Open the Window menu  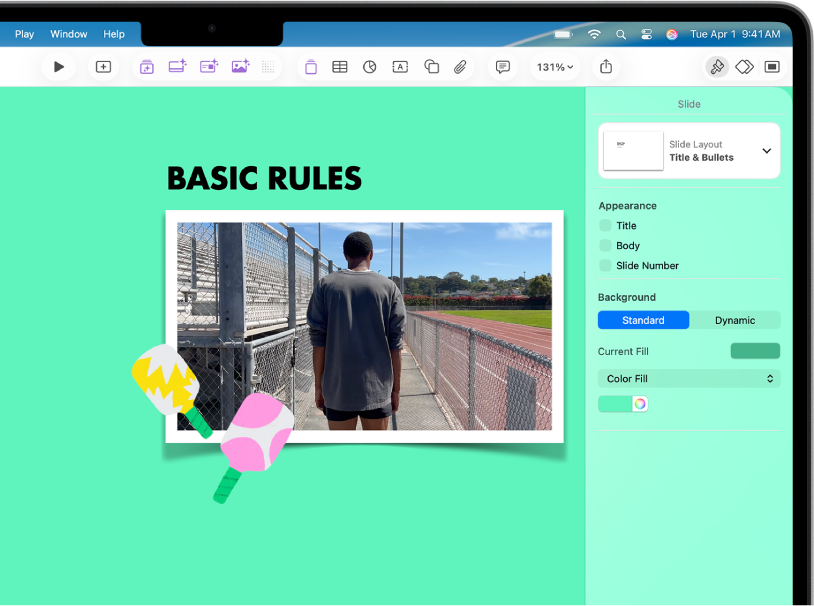(68, 33)
